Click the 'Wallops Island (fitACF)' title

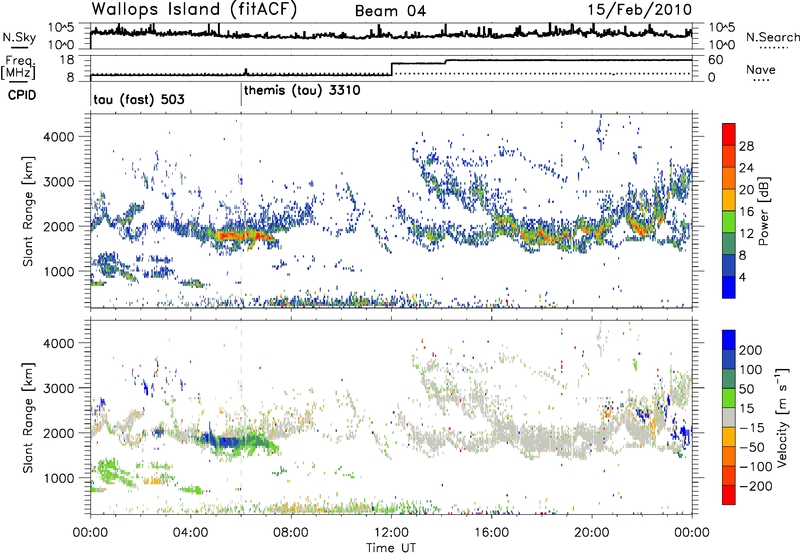pos(193,9)
